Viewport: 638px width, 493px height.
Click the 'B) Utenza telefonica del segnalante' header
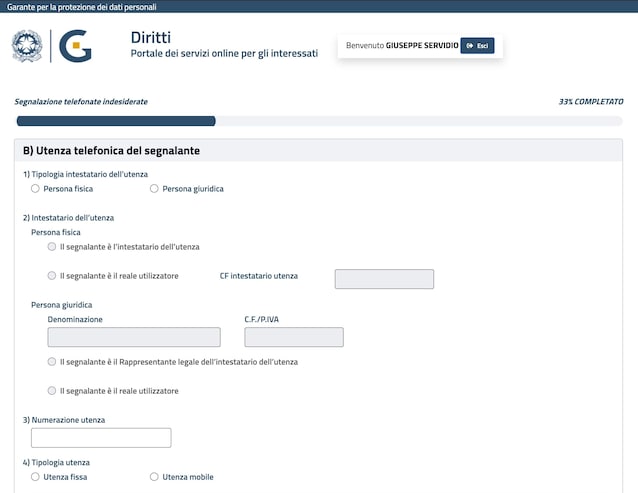pos(112,151)
